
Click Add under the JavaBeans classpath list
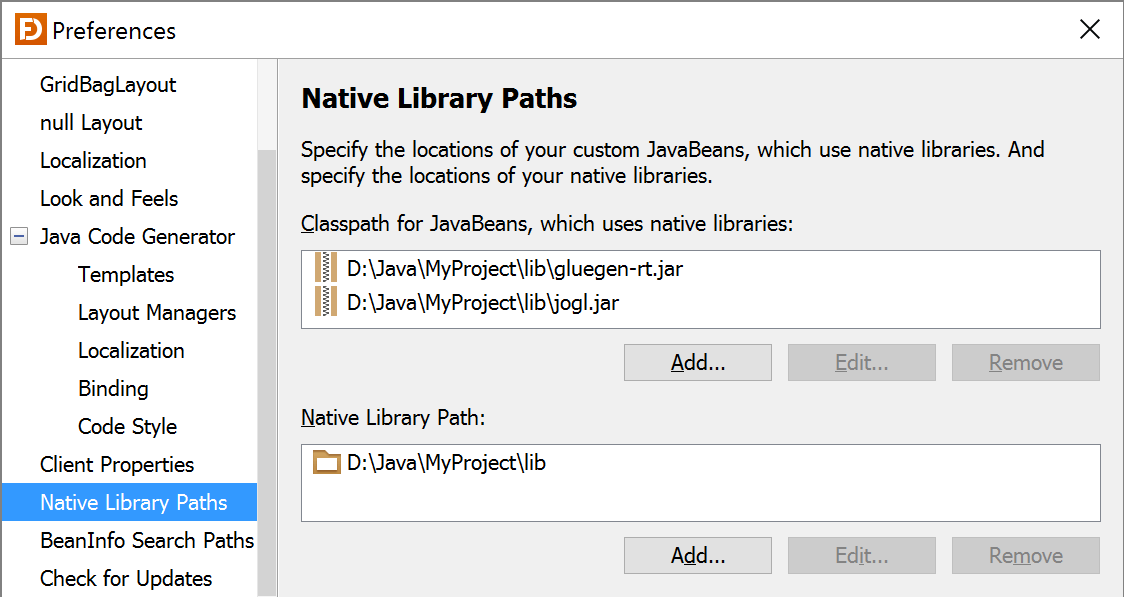[x=697, y=362]
